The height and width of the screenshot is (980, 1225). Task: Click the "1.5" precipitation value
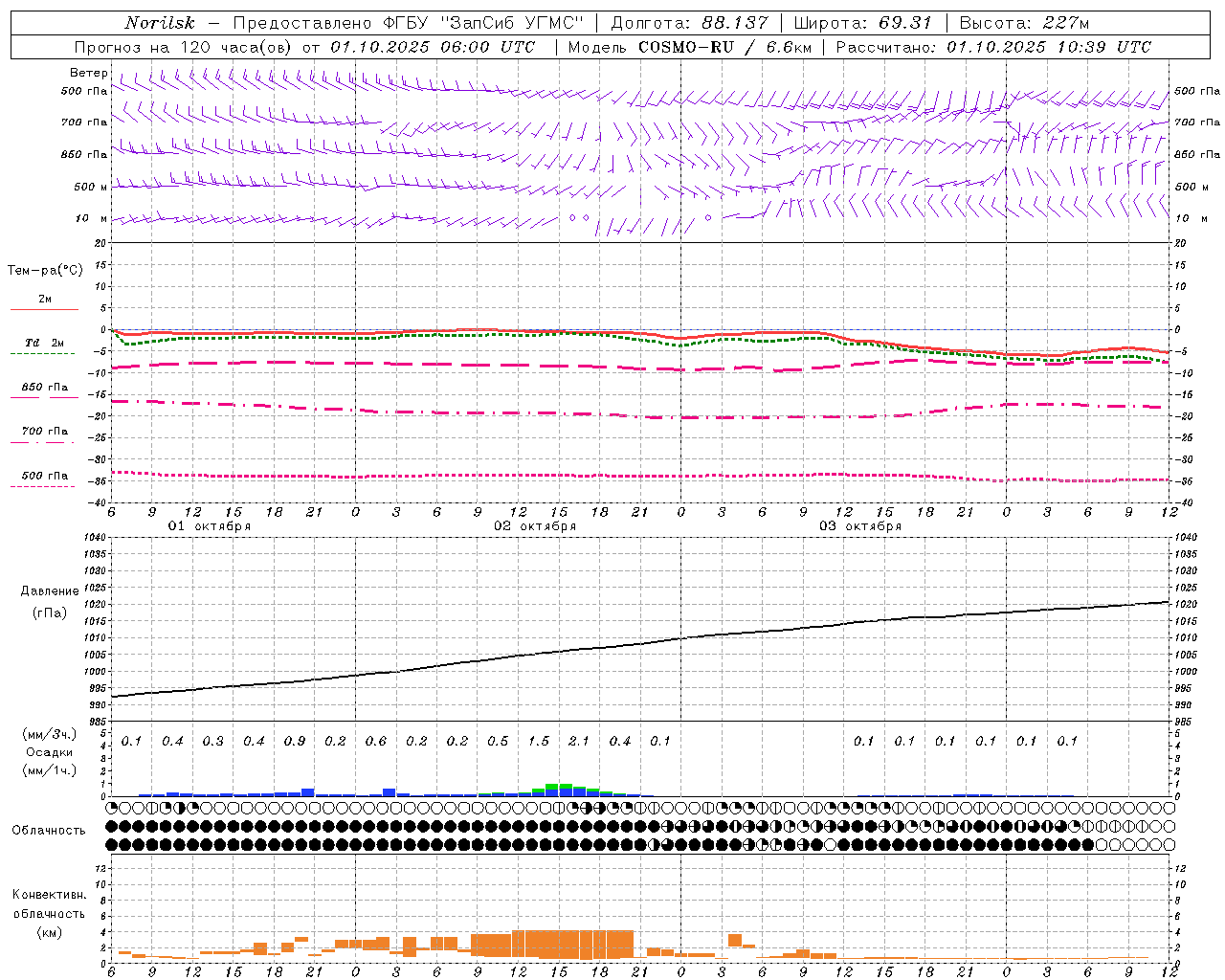tap(539, 741)
